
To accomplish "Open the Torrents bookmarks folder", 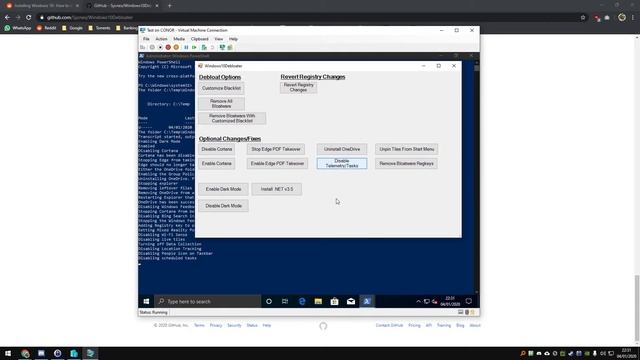I will pyautogui.click(x=99, y=28).
